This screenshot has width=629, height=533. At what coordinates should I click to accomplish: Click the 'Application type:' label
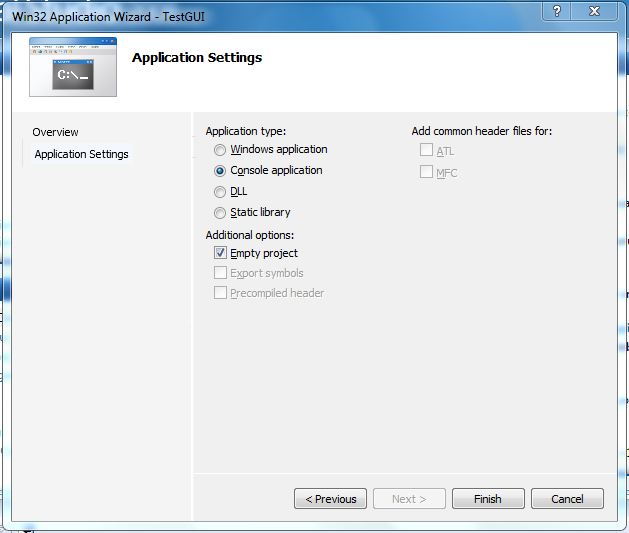pos(246,131)
